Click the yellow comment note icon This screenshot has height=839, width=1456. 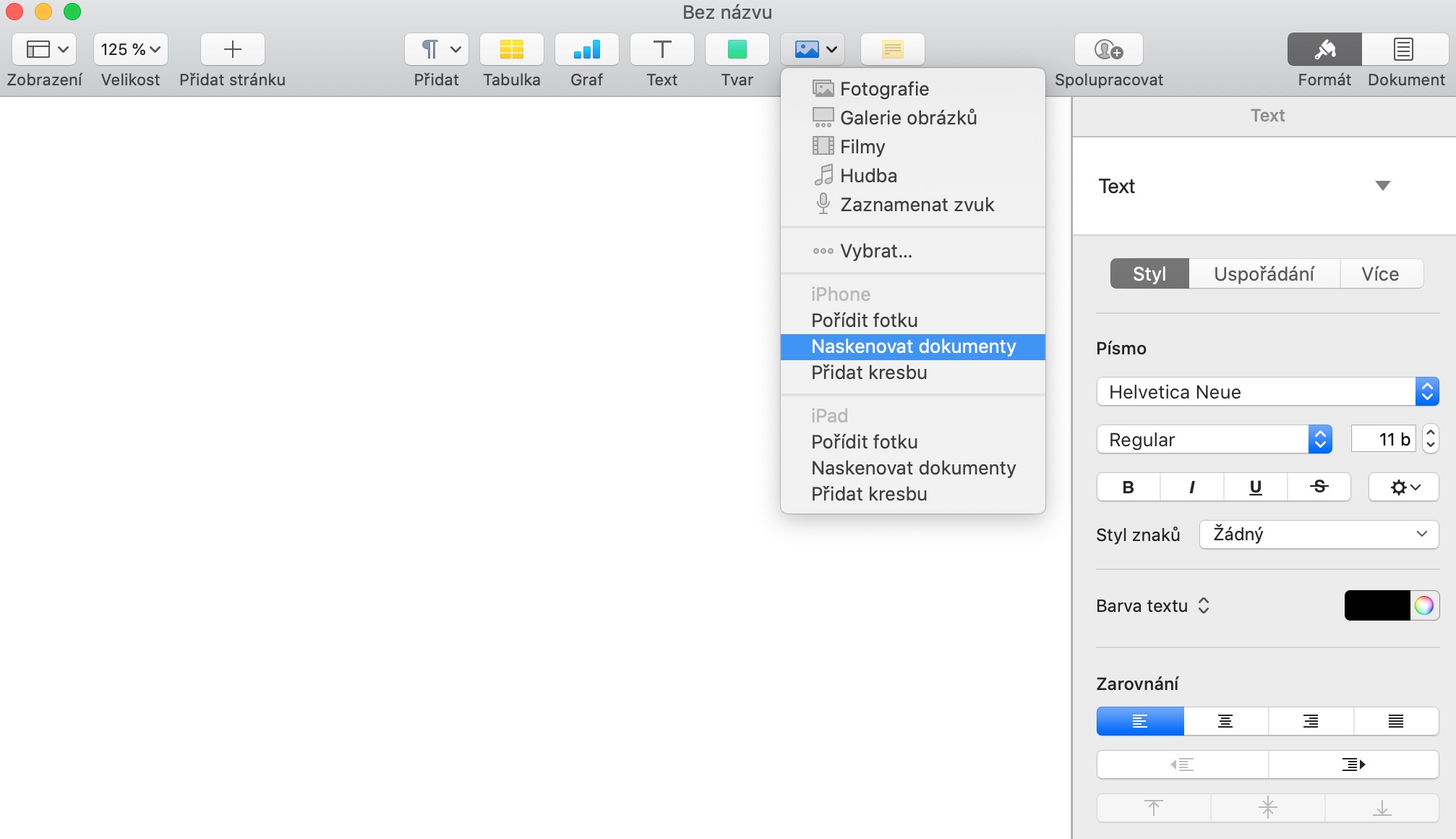[892, 49]
